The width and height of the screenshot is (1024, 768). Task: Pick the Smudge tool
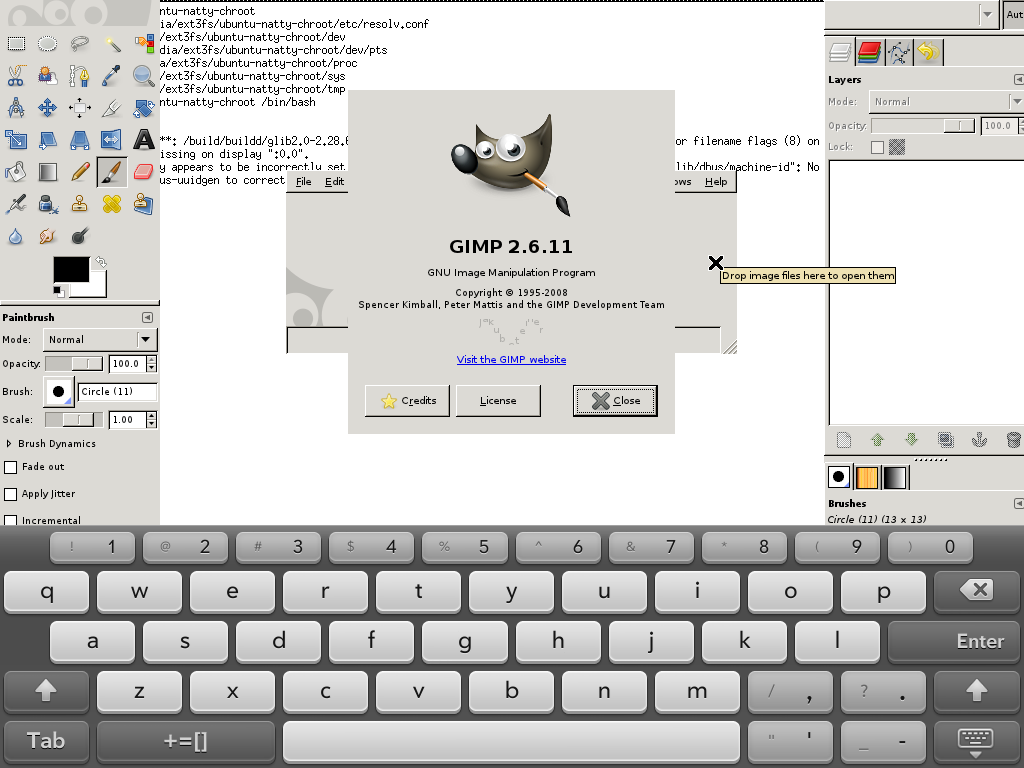[48, 236]
